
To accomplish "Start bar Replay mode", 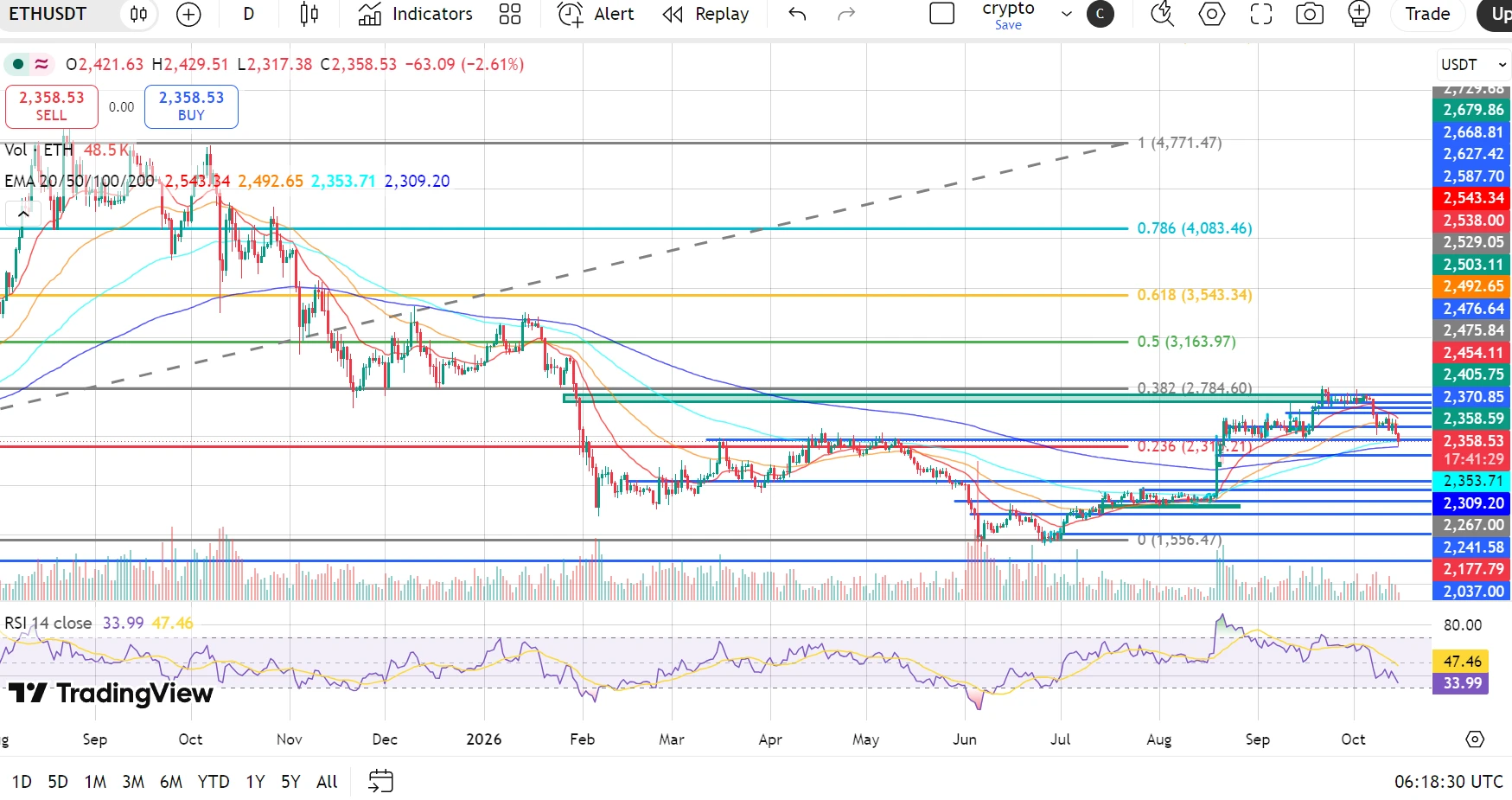I will coord(706,14).
